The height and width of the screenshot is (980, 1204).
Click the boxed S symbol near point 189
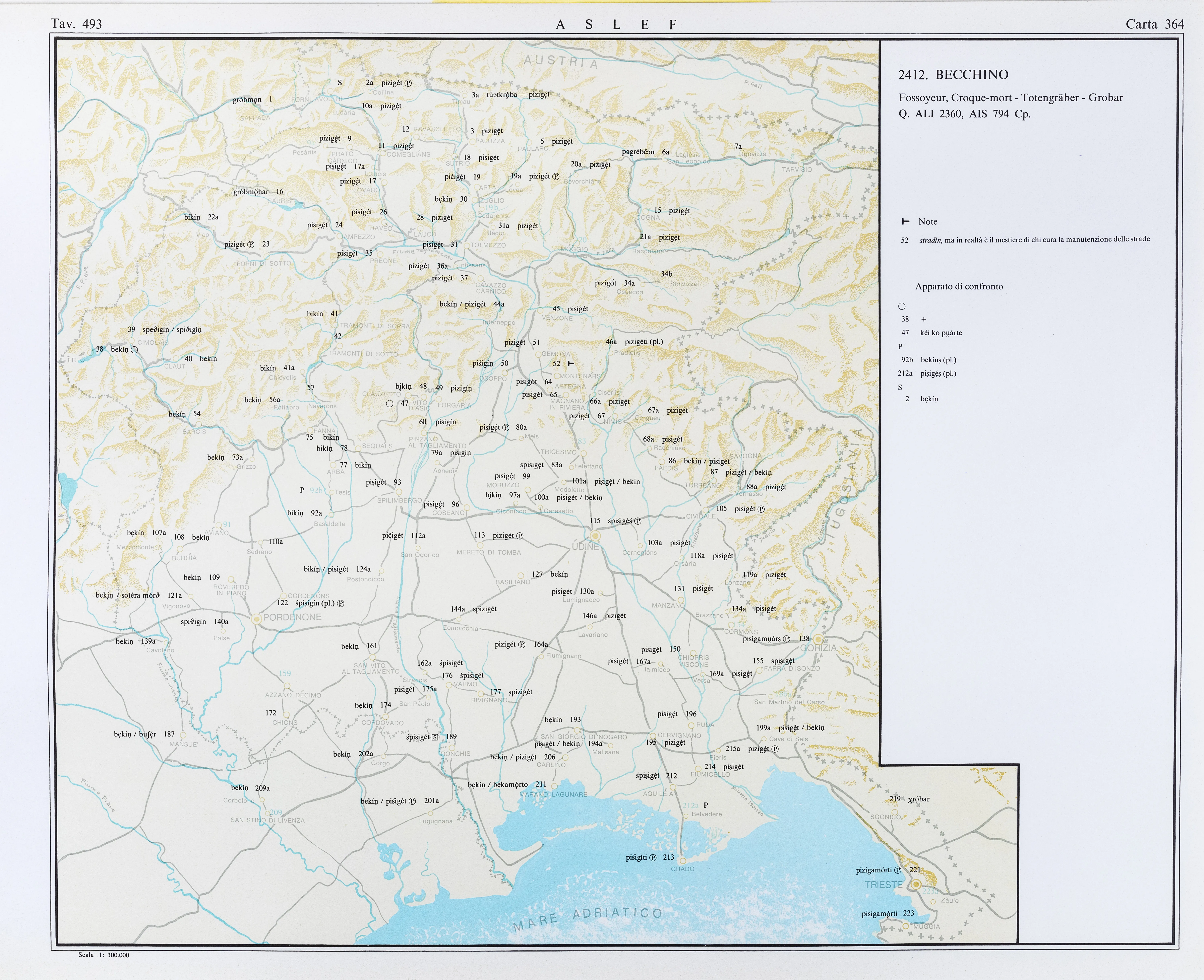pos(435,737)
